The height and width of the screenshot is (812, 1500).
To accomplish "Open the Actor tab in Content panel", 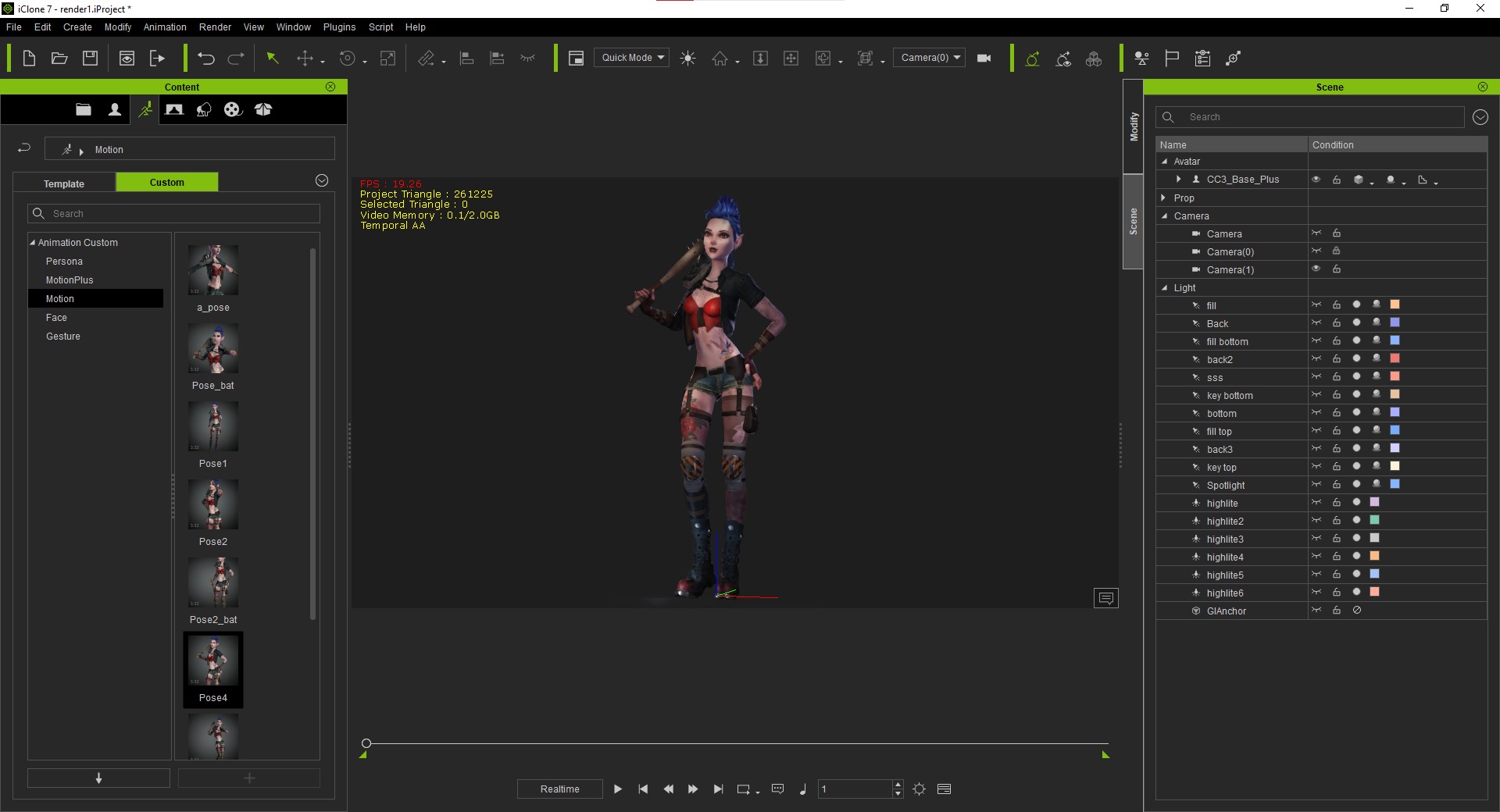I will click(115, 109).
